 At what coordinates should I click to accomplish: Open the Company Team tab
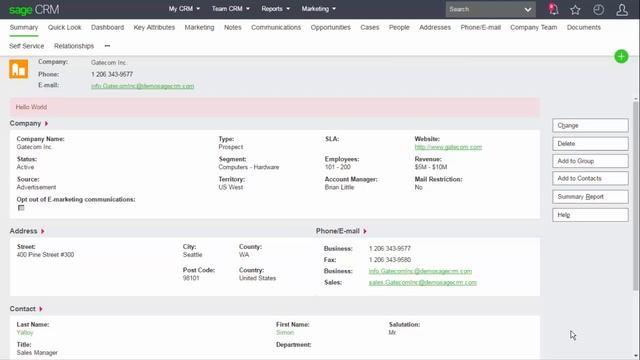[533, 27]
